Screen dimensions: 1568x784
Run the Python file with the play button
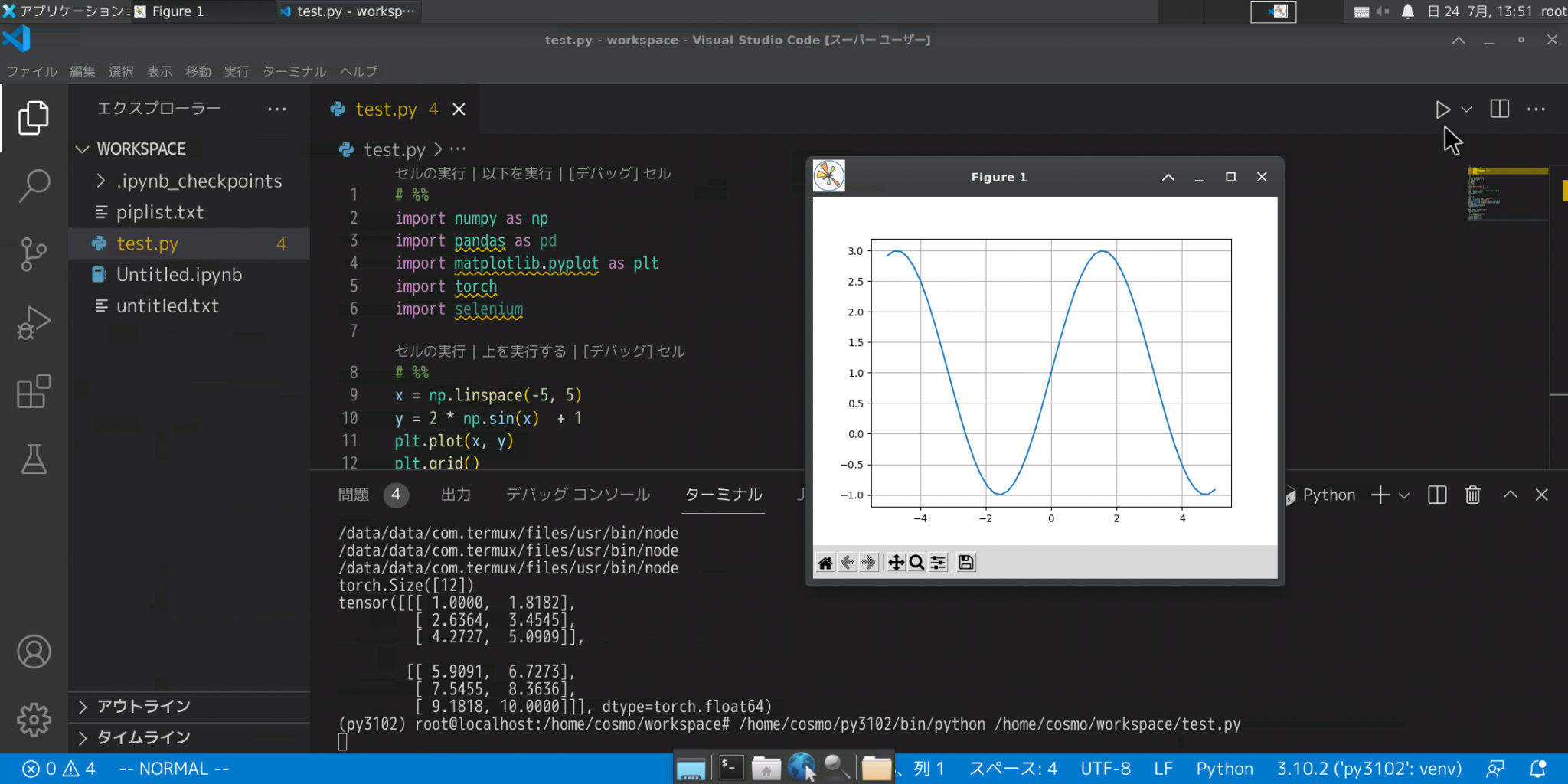click(1442, 109)
